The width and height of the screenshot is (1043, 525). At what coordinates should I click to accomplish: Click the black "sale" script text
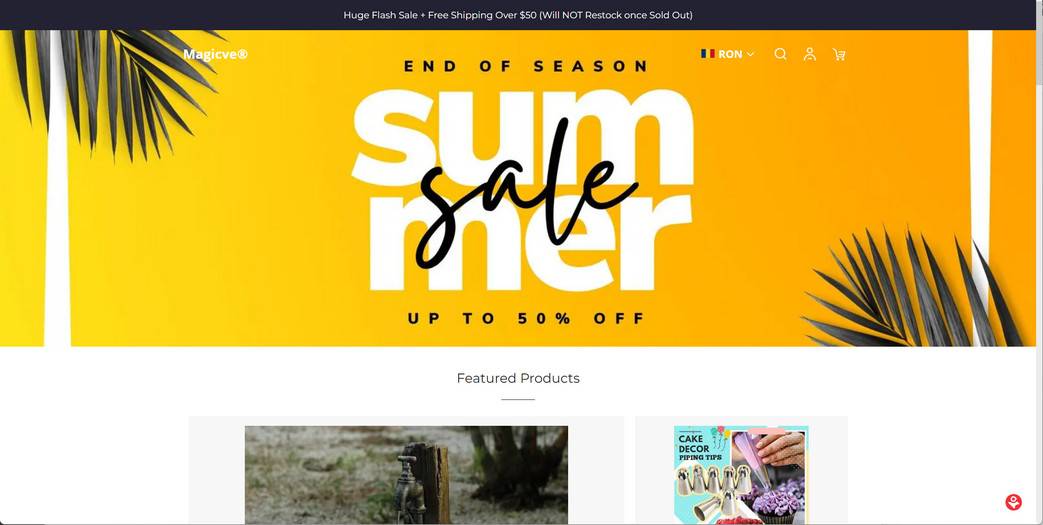527,194
